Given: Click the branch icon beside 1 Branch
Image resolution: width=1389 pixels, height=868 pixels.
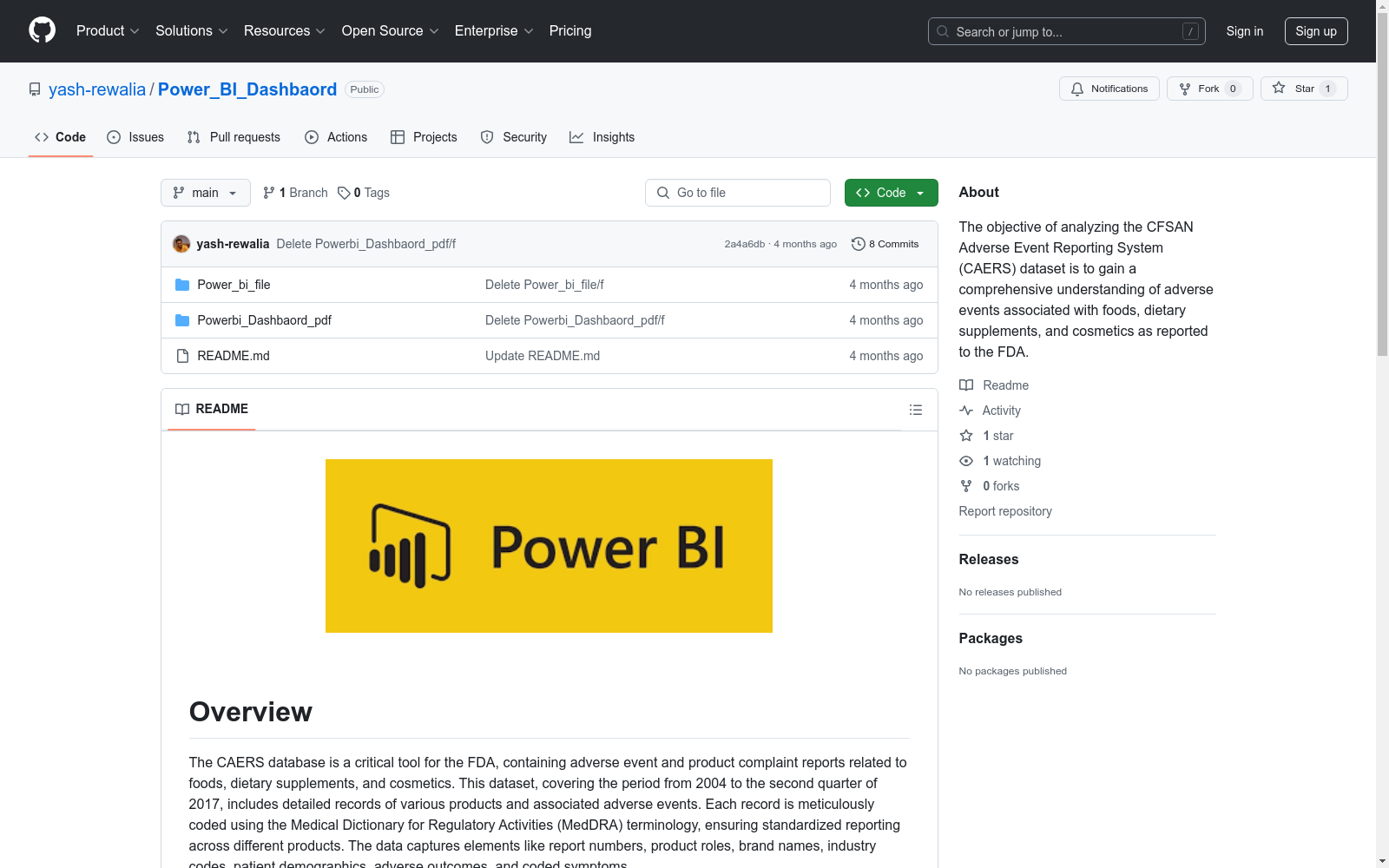Looking at the screenshot, I should point(269,193).
